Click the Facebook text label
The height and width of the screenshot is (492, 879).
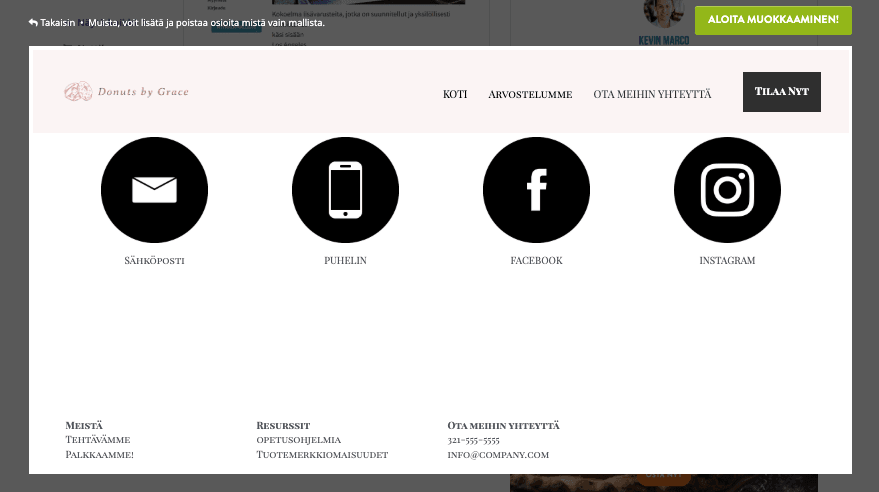(536, 261)
